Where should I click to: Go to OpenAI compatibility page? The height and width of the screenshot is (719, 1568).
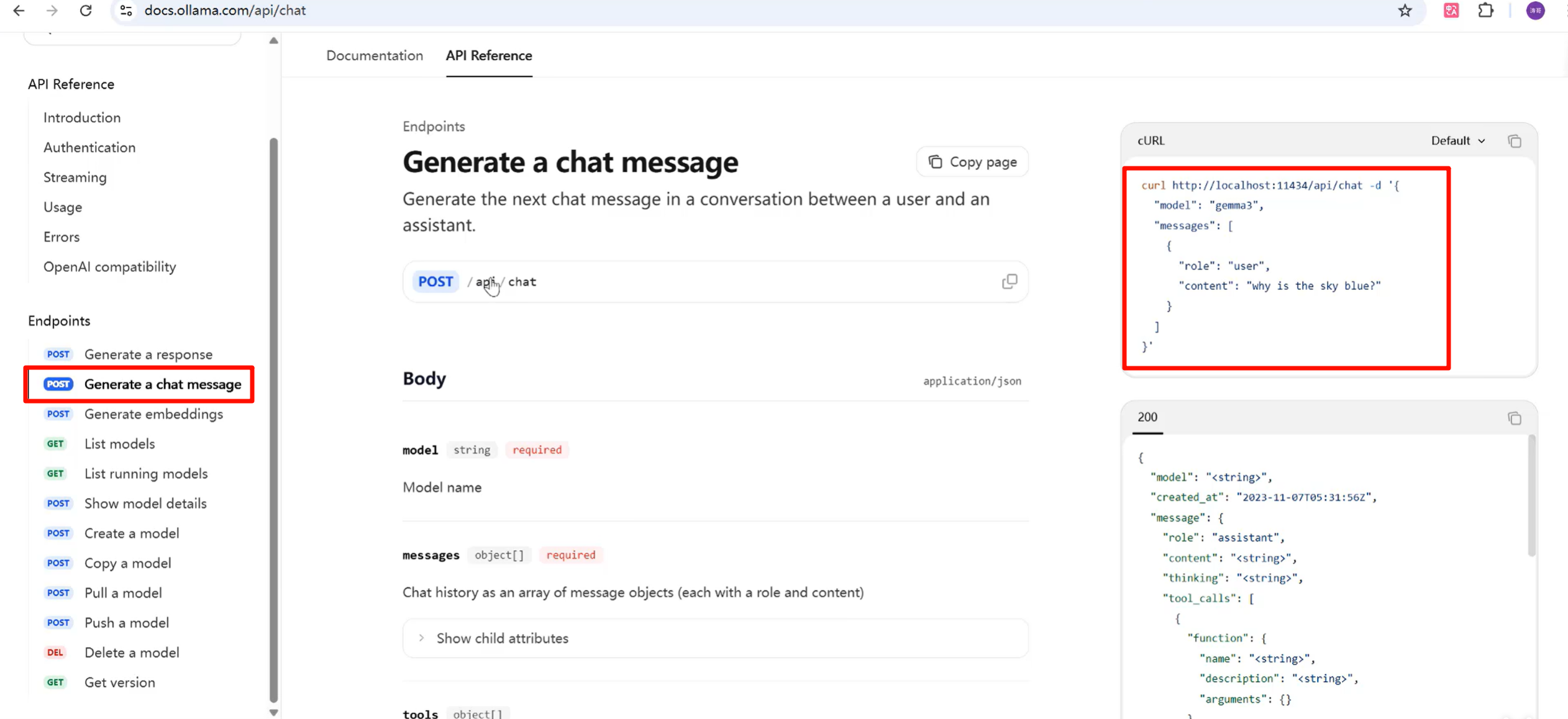109,267
